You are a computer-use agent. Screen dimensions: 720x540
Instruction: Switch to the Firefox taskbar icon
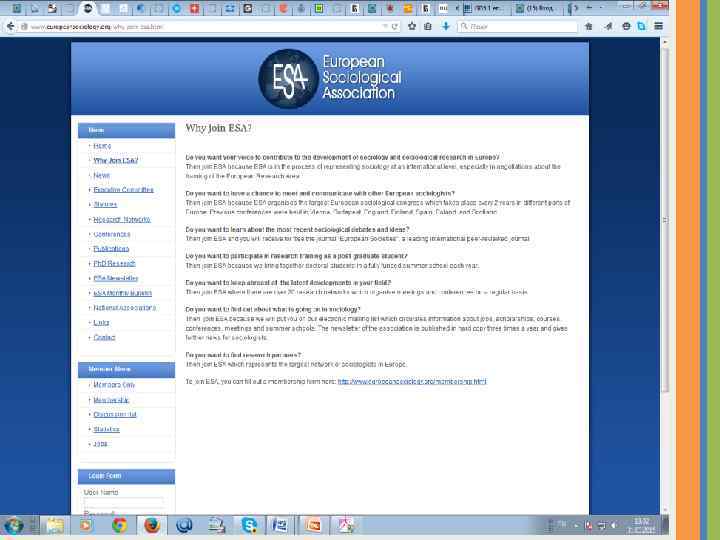(152, 526)
